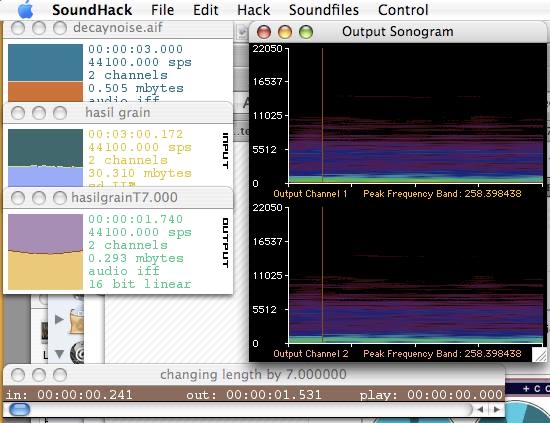Select the decaynoise.aif window title bar

(118, 28)
